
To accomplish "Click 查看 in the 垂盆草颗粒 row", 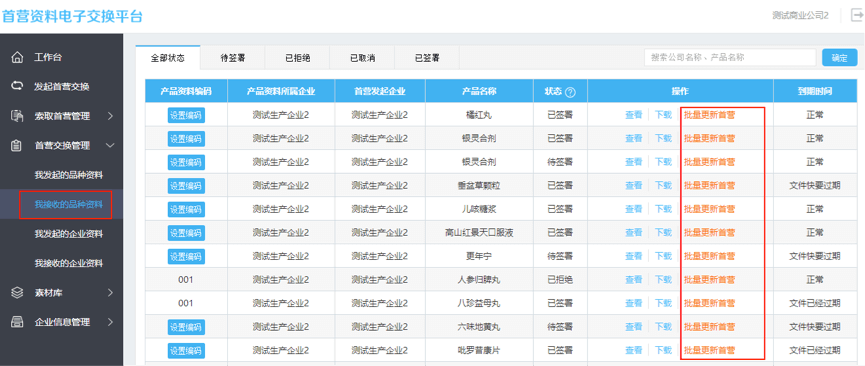I will tap(633, 185).
